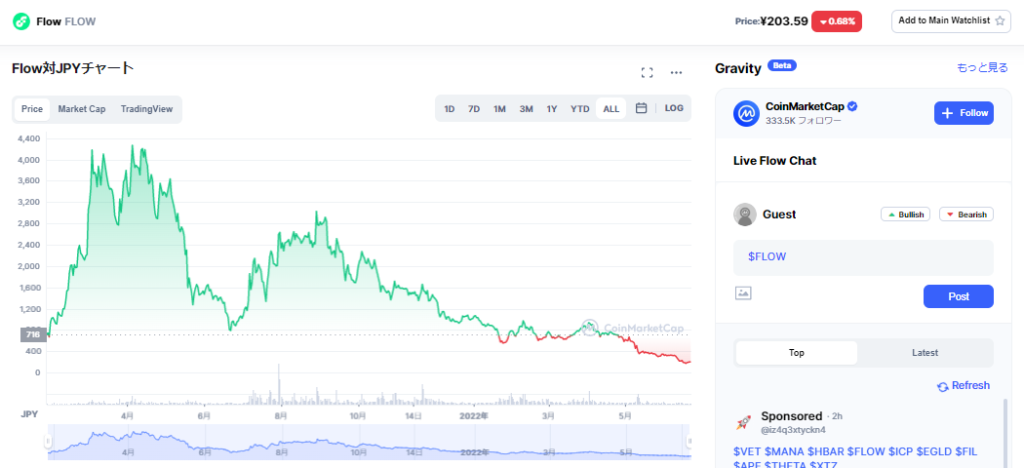
Task: Click the left handle of the range slider
Action: click(x=47, y=441)
